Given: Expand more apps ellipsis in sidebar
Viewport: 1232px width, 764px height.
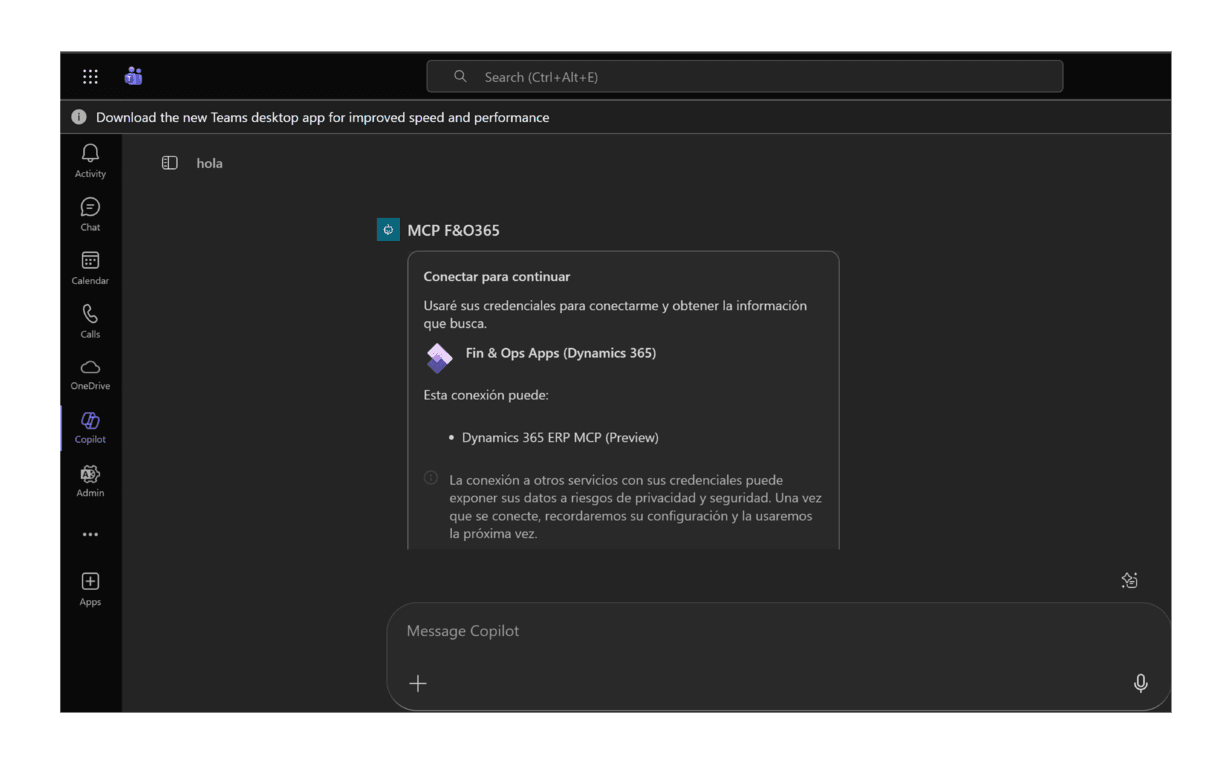Looking at the screenshot, I should pos(90,535).
